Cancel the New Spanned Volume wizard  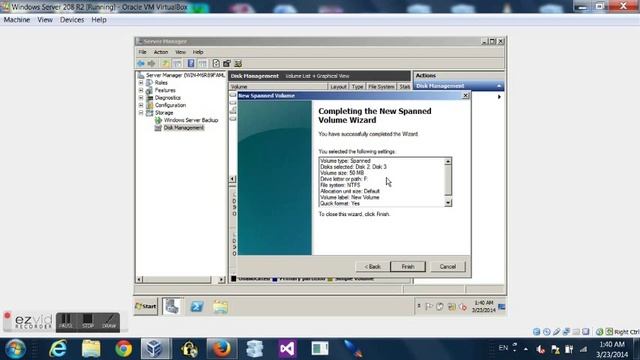(447, 267)
